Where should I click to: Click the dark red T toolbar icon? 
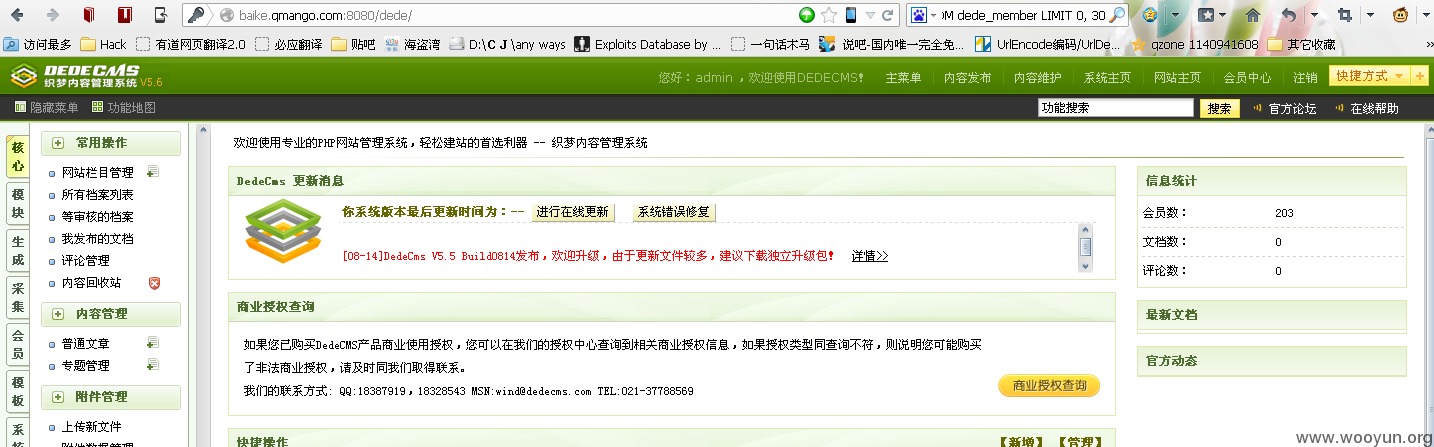tap(124, 15)
